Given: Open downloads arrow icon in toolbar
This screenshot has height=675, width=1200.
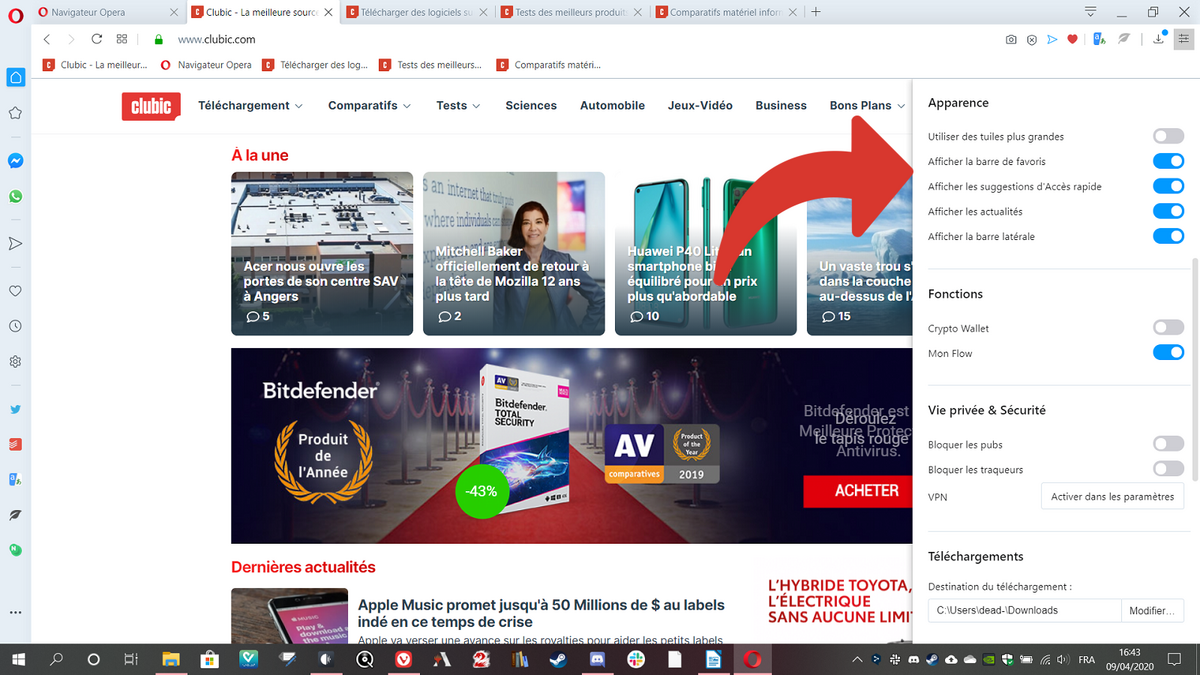Looking at the screenshot, I should [1159, 39].
